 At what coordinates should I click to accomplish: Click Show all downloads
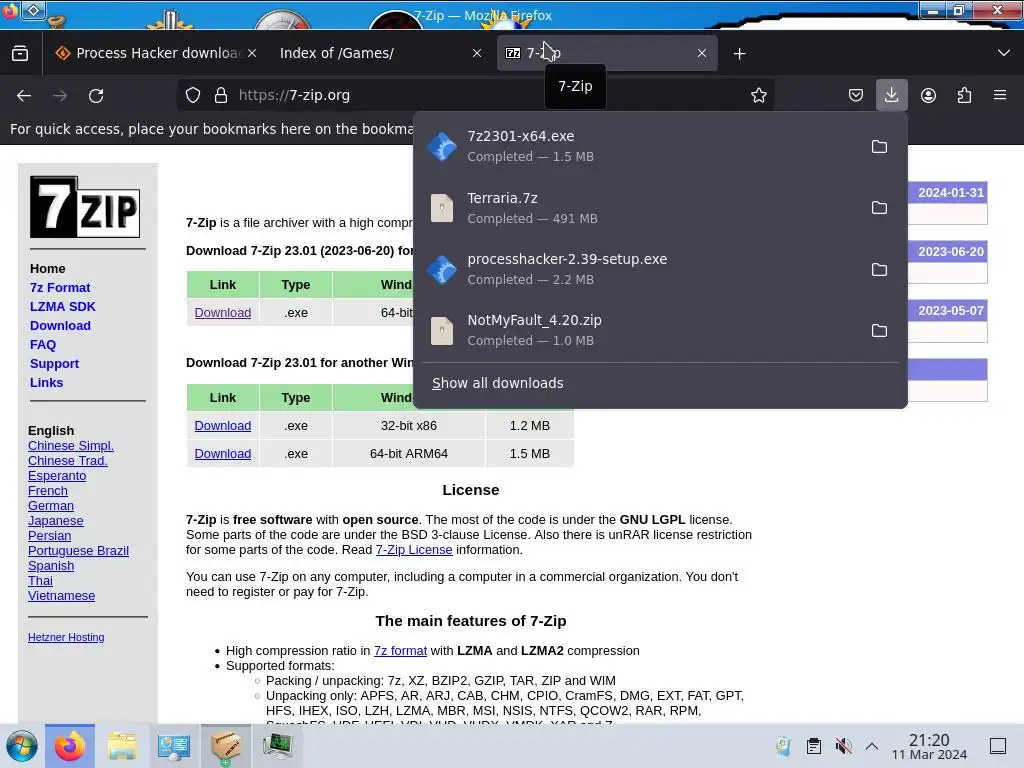point(498,383)
